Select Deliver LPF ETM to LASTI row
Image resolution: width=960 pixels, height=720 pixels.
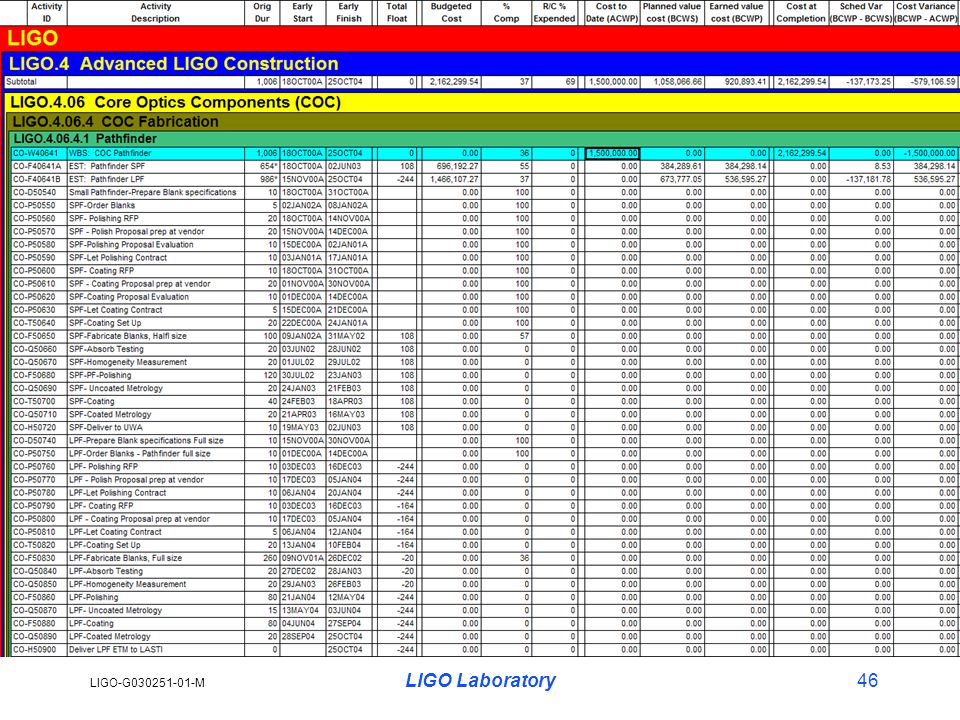486,650
